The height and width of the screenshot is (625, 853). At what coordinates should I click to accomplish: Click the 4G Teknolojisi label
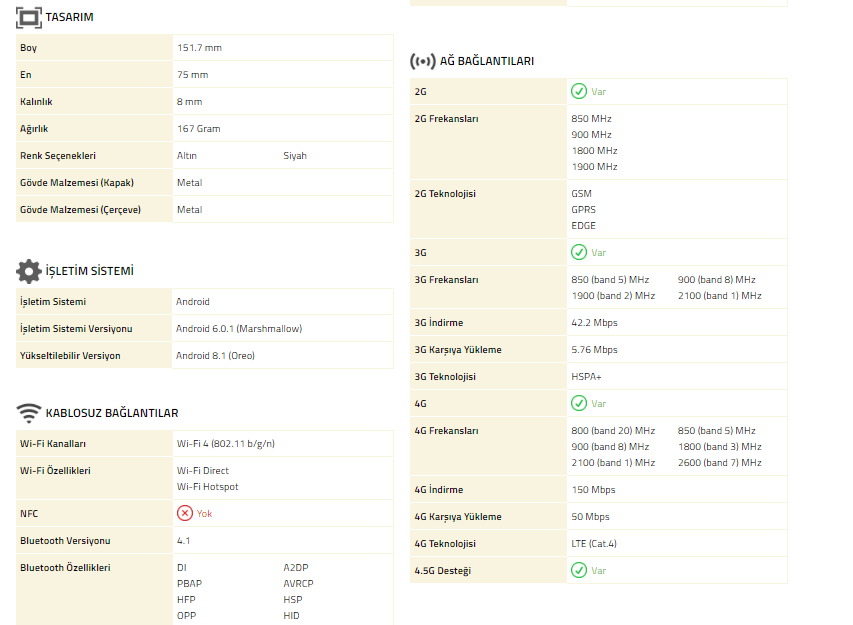445,544
